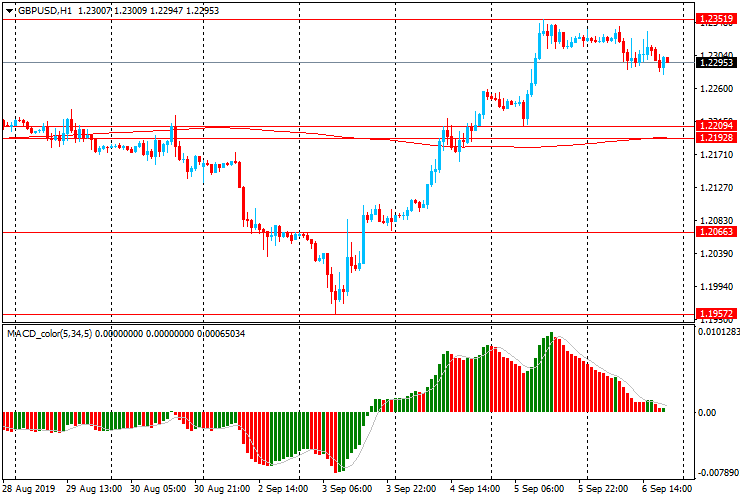Image resolution: width=740 pixels, height=500 pixels.
Task: Click the 29 Aug 13:00 time label
Action: (x=94, y=489)
